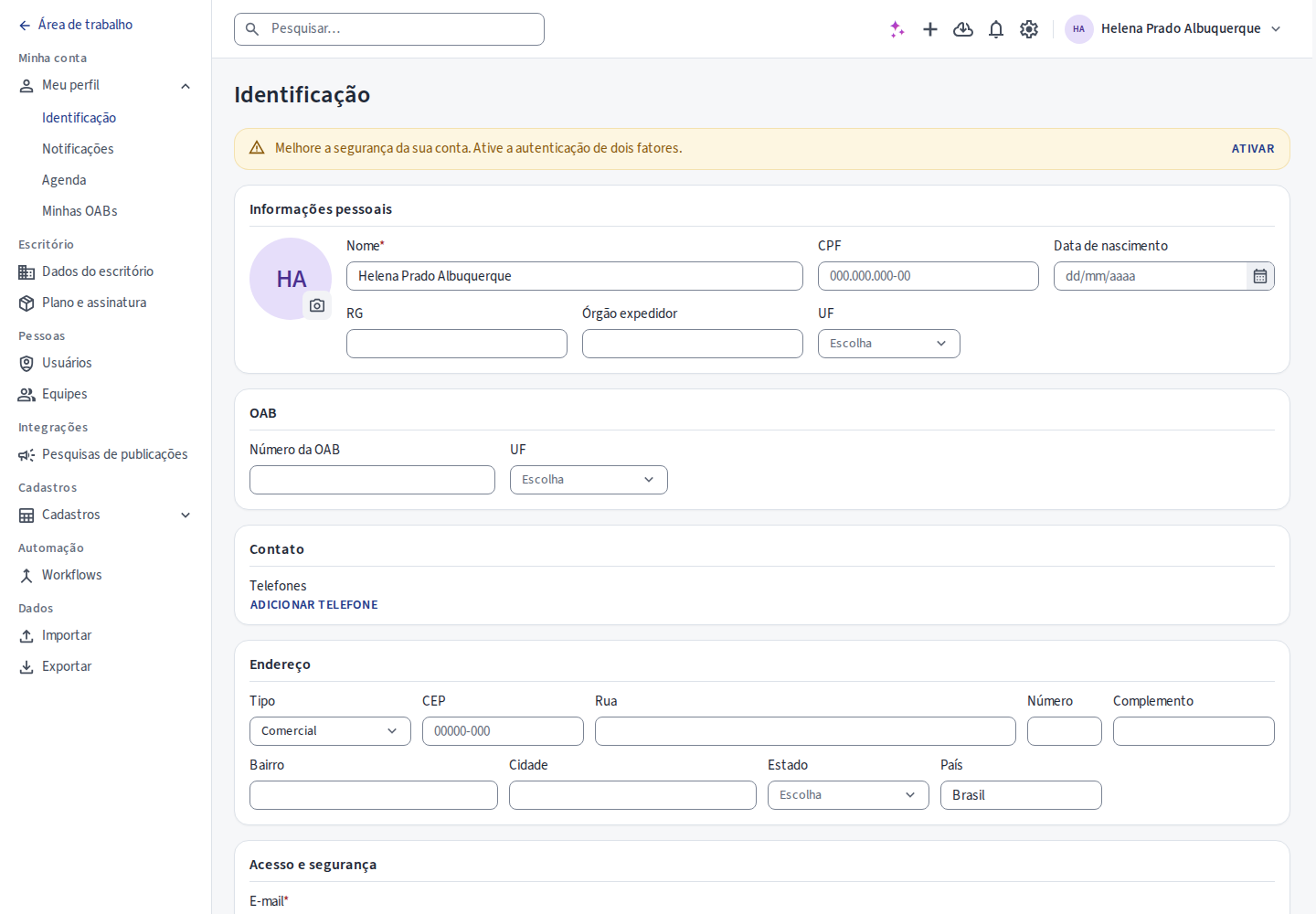This screenshot has width=1316, height=914.
Task: Select Minhas OABs menu item
Action: point(80,211)
